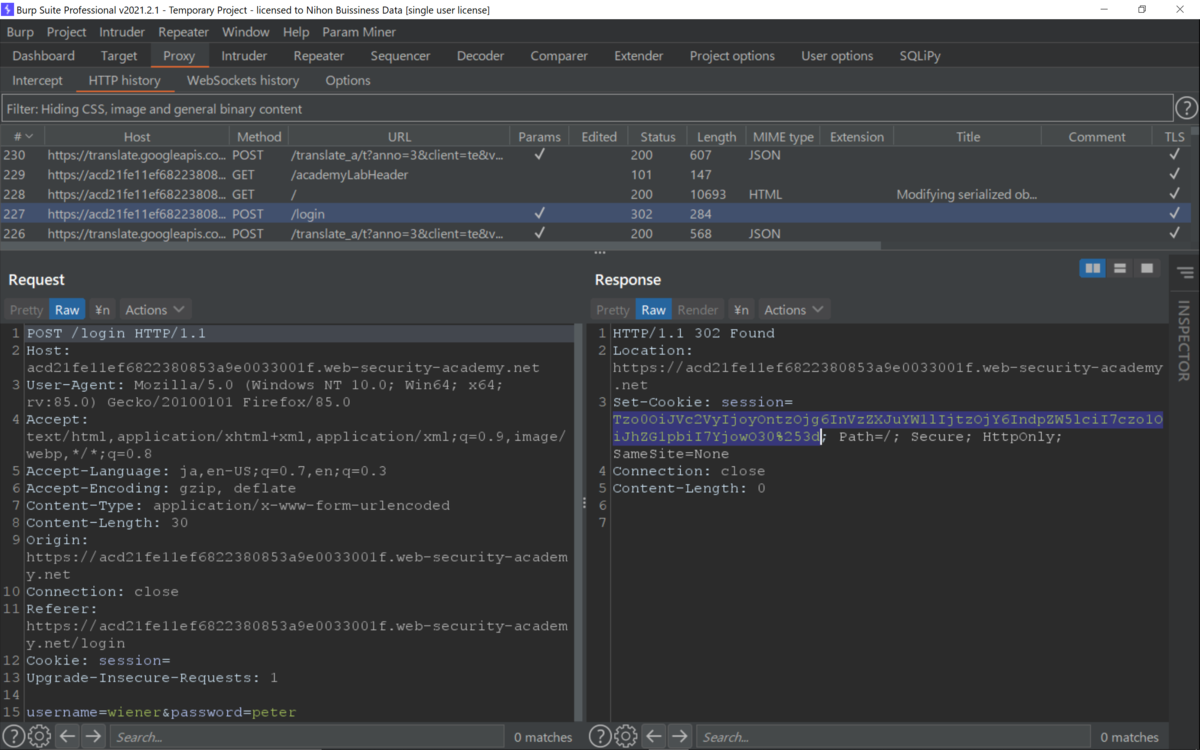This screenshot has height=750, width=1200.
Task: Sort history by # column arrow
Action: [x=29, y=137]
